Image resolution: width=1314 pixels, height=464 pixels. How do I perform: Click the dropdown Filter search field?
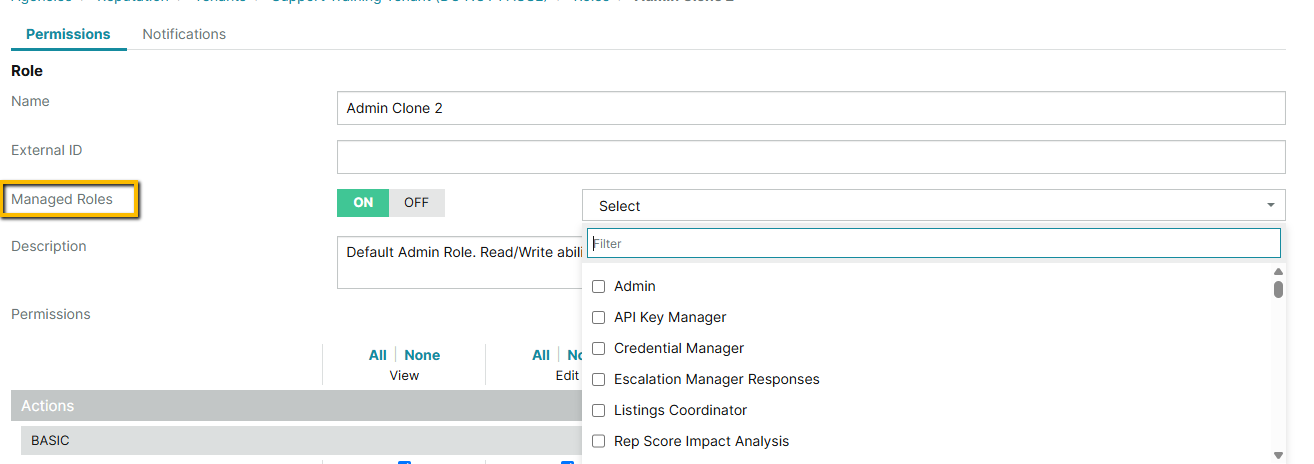coord(933,243)
